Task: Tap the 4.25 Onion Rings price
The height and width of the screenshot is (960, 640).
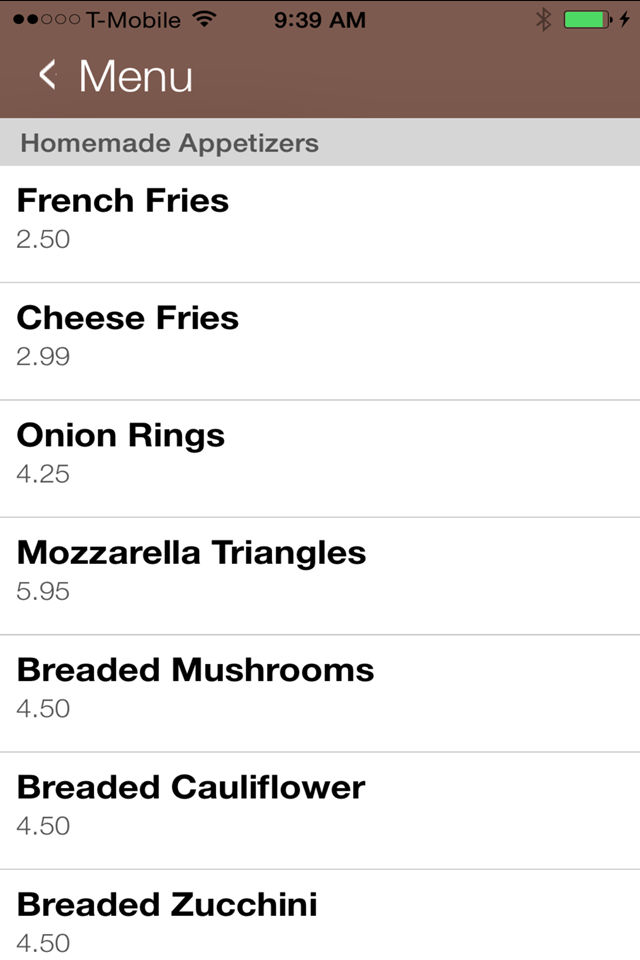Action: tap(43, 474)
